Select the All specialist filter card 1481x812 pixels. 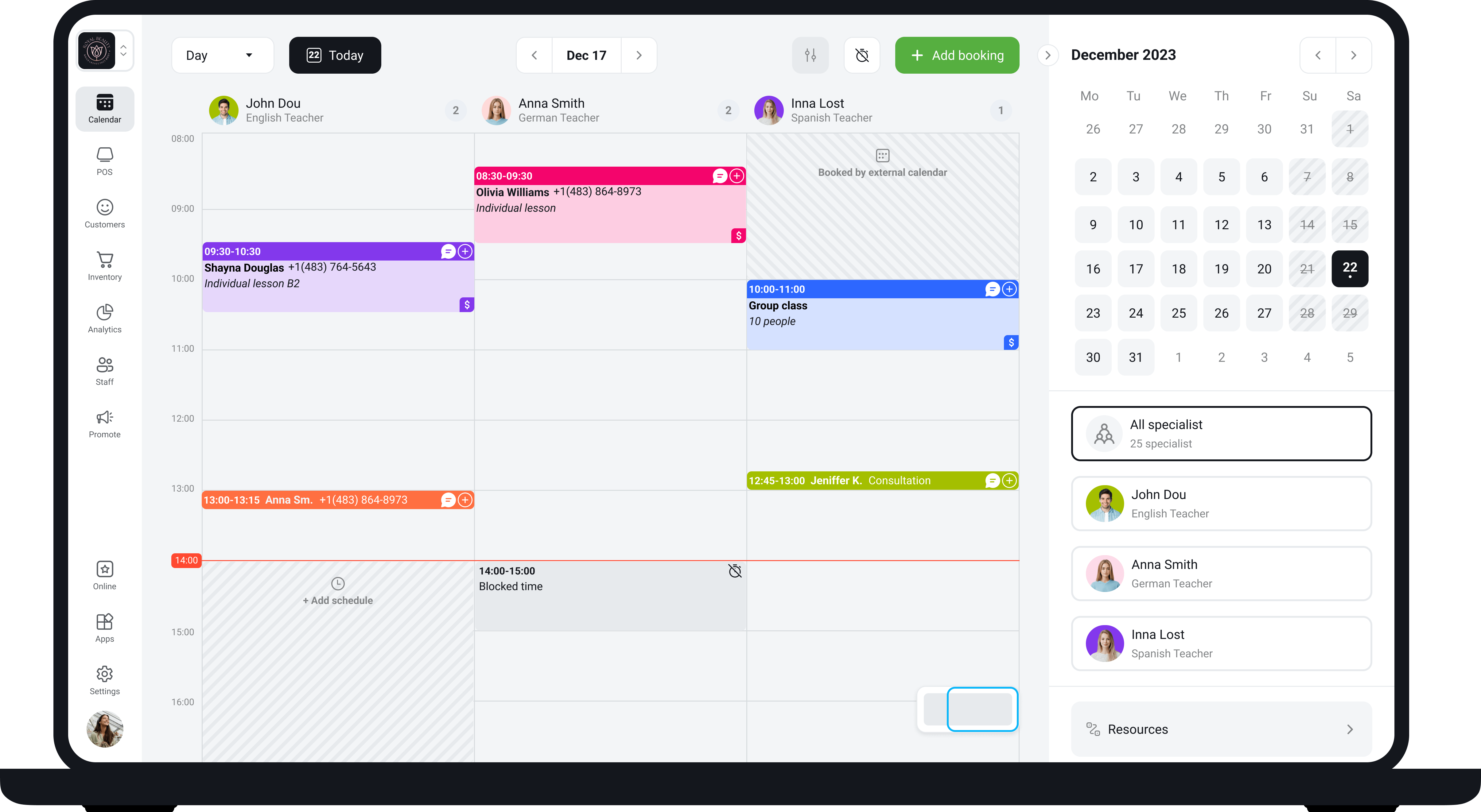point(1221,433)
